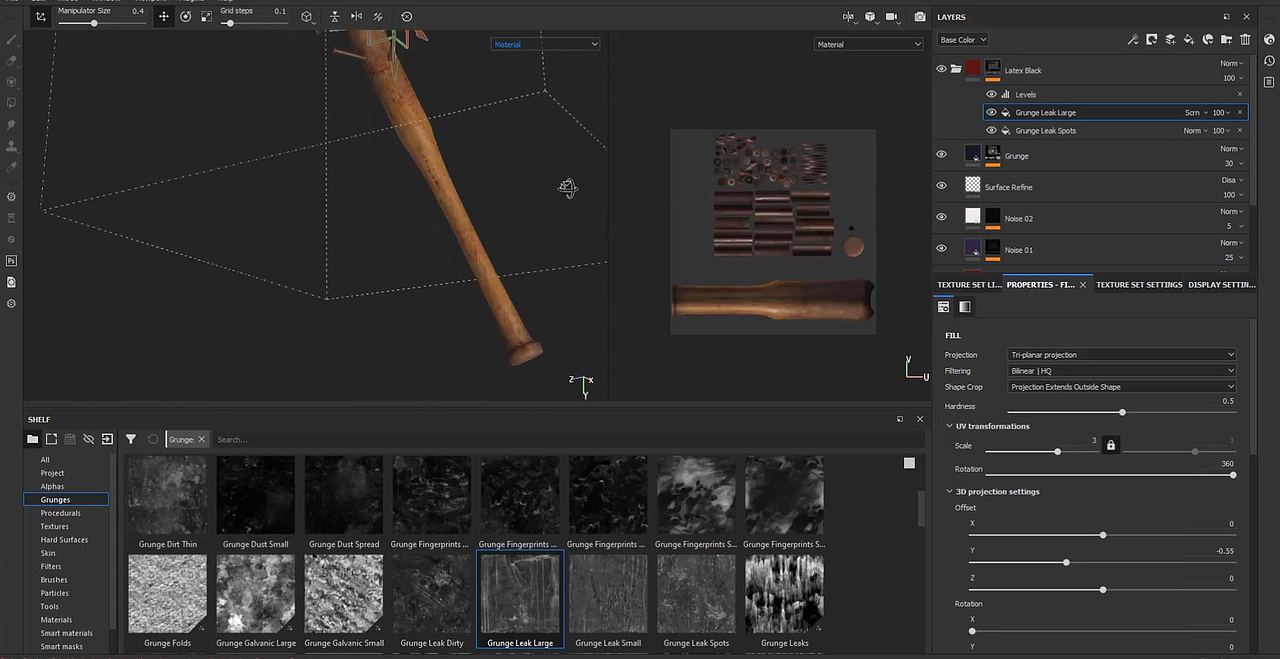
Task: Collapse the 3D projection settings section
Action: click(949, 492)
